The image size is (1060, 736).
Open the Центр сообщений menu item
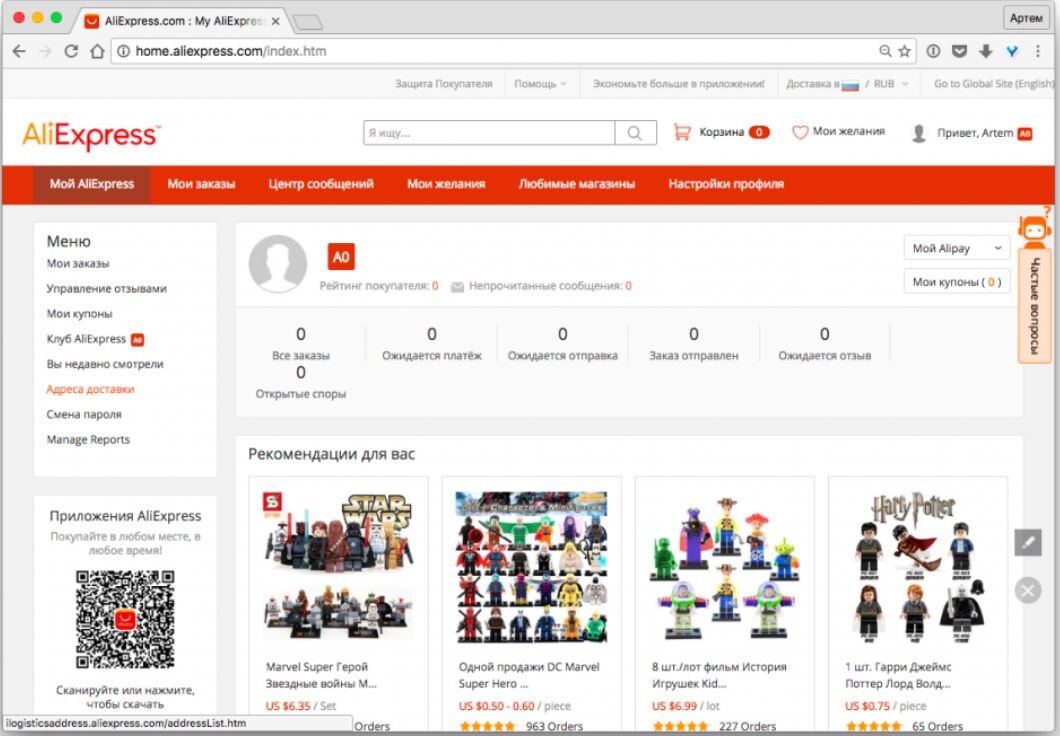pos(320,184)
